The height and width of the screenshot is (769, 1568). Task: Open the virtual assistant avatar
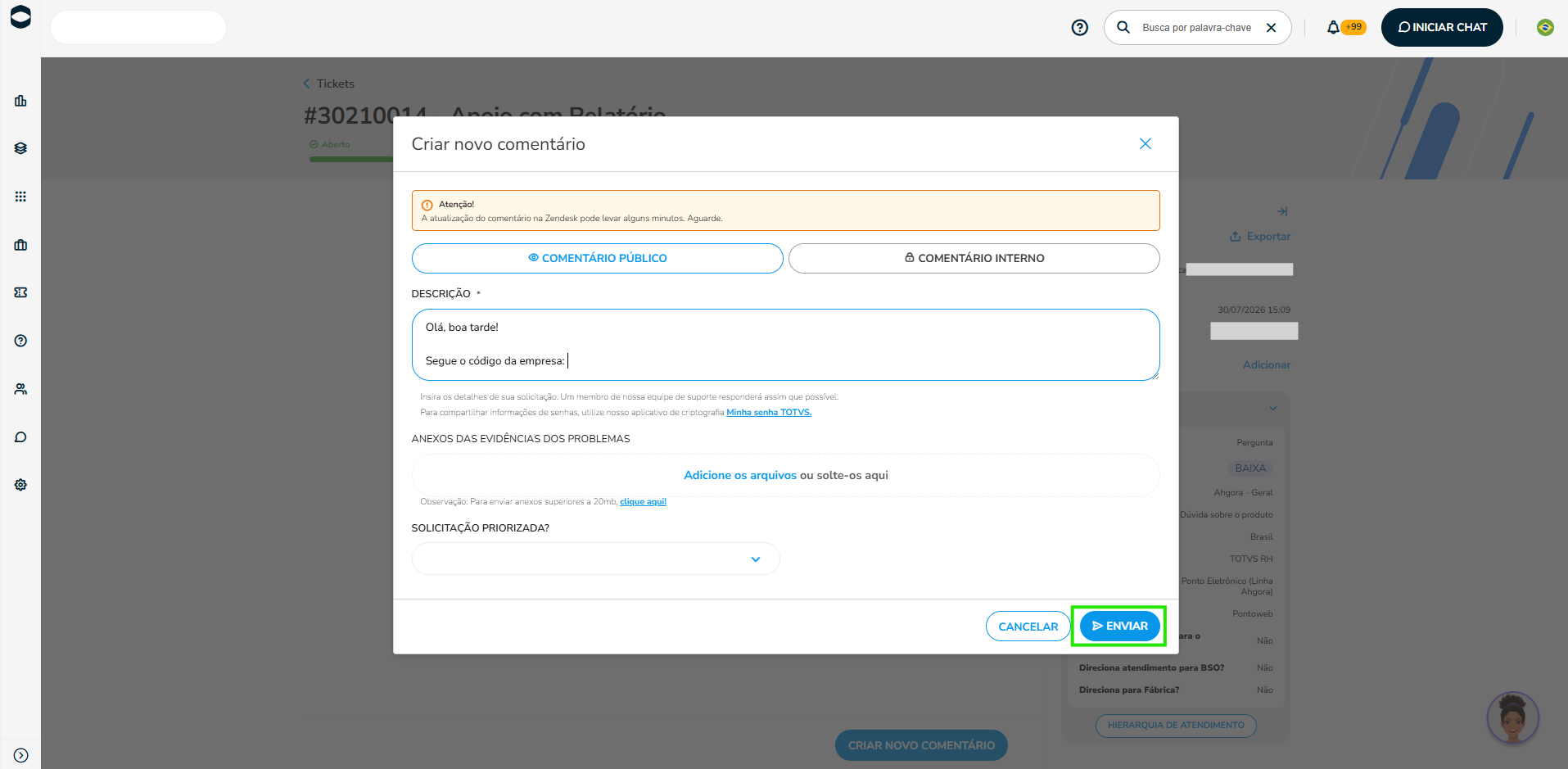point(1512,718)
